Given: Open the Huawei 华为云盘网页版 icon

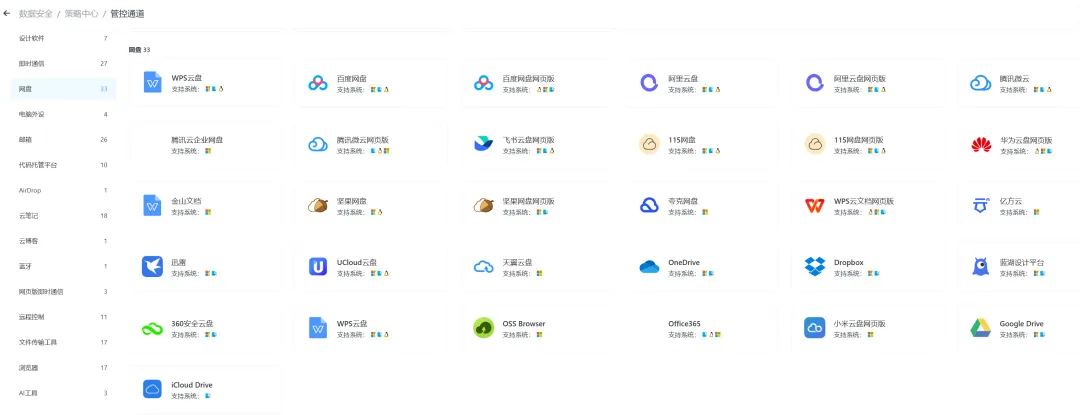Looking at the screenshot, I should pyautogui.click(x=980, y=145).
